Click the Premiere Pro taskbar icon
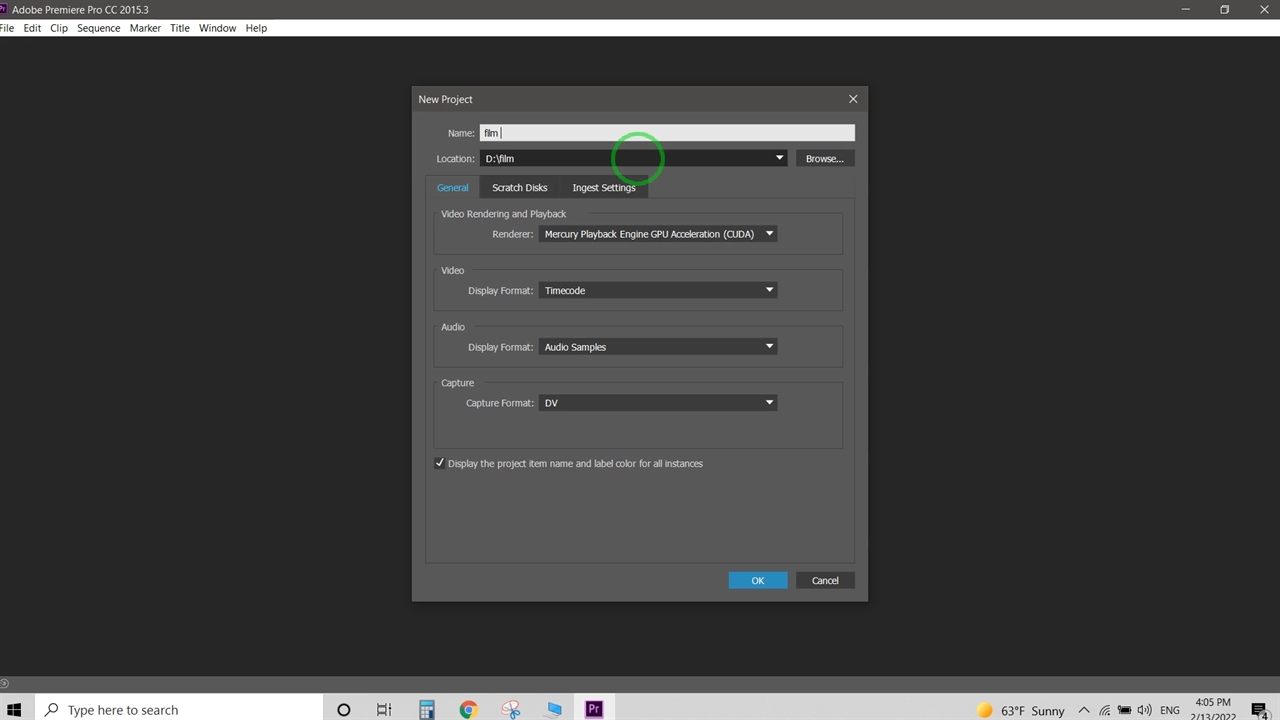The image size is (1280, 720). pos(594,709)
